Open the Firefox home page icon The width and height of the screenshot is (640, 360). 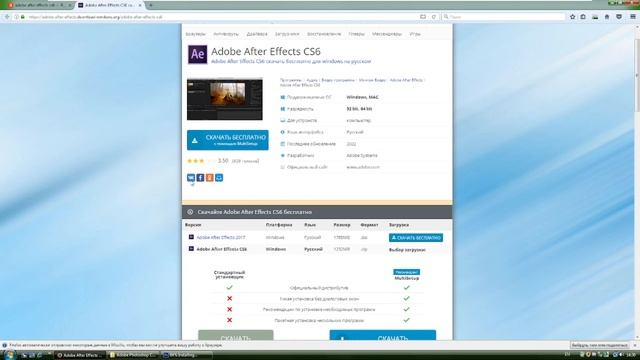pos(607,17)
